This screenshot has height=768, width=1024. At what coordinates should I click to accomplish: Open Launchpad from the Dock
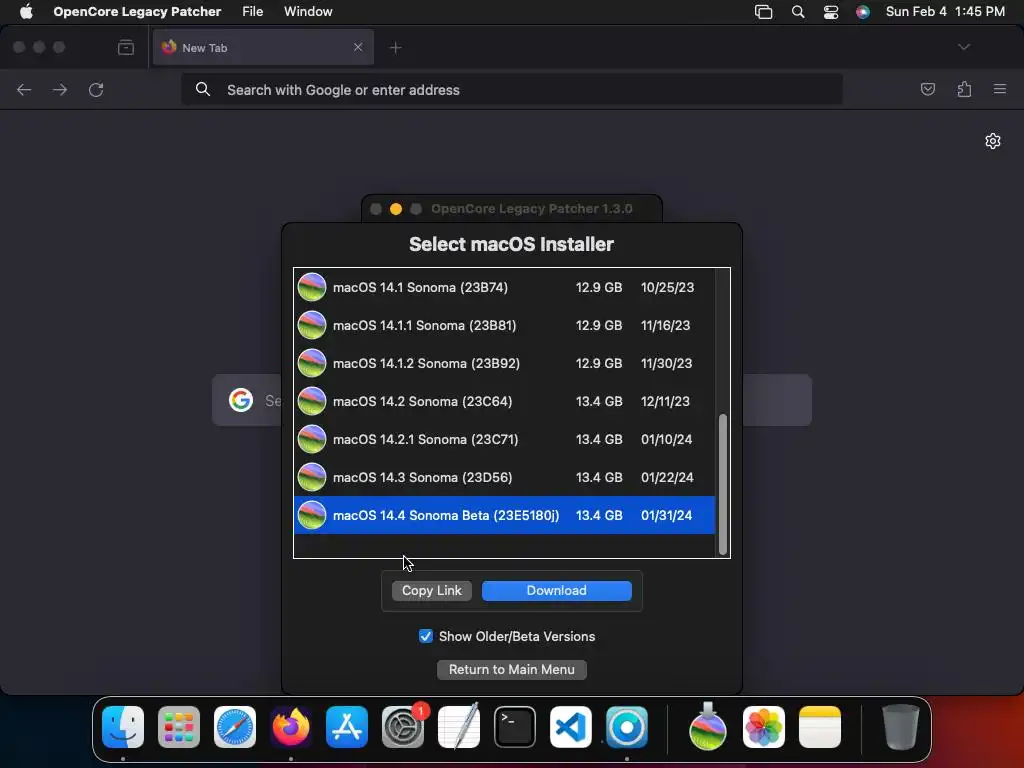(178, 727)
